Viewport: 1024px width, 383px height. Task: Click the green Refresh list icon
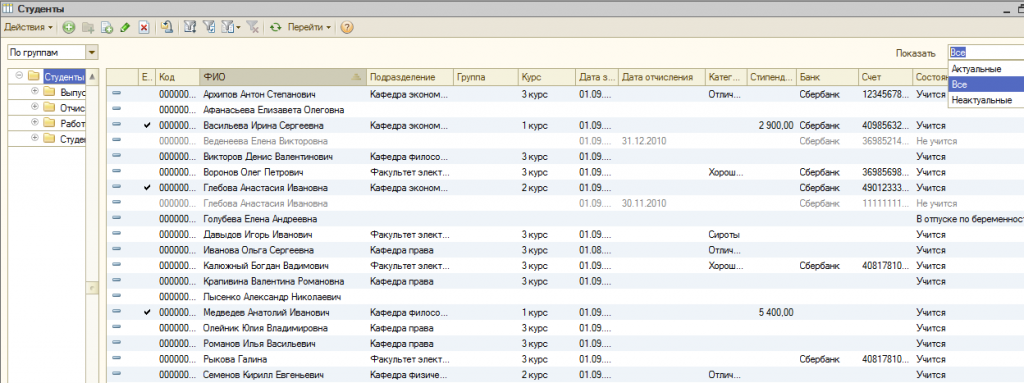[x=276, y=27]
